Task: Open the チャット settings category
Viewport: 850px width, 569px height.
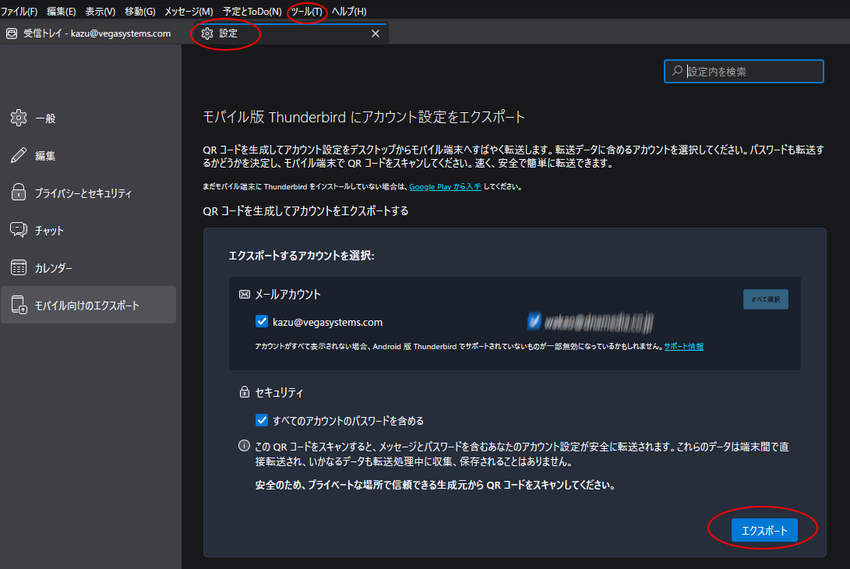Action: (88, 230)
